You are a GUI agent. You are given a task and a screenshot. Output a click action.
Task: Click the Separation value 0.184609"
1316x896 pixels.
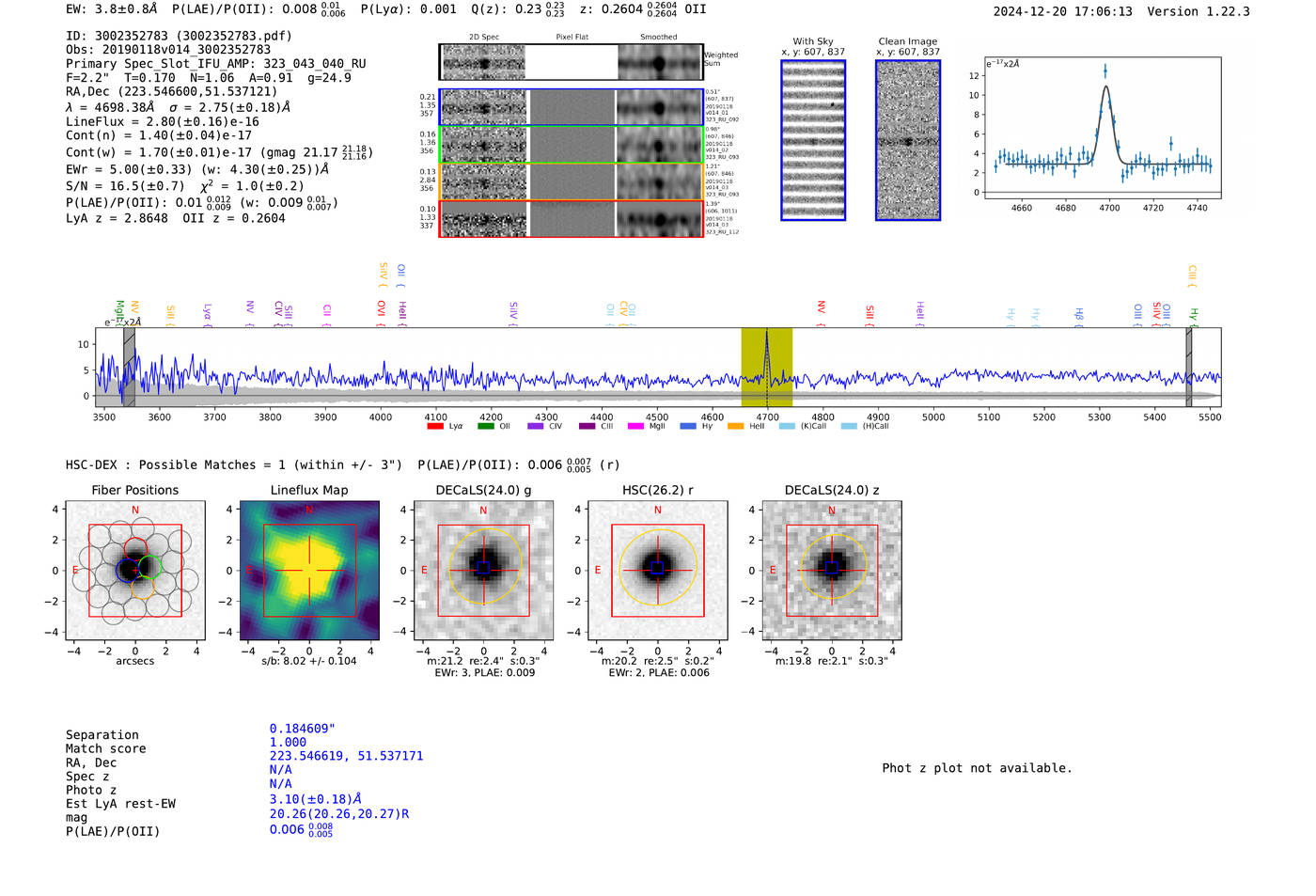[x=303, y=729]
